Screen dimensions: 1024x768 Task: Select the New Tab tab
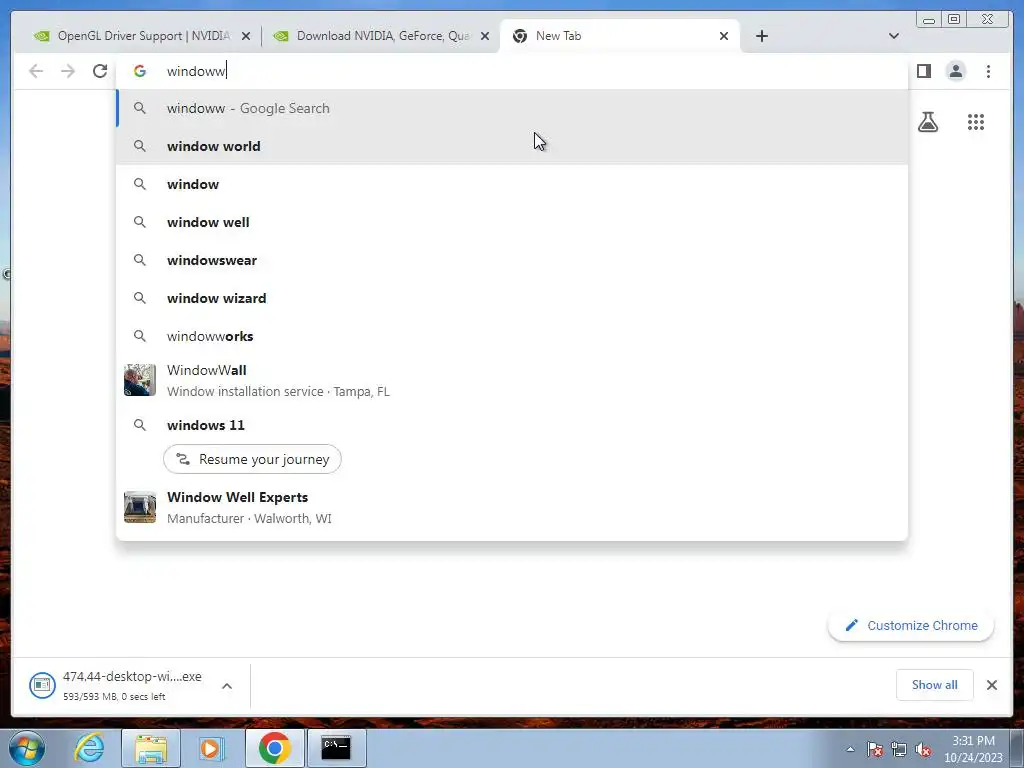(619, 36)
